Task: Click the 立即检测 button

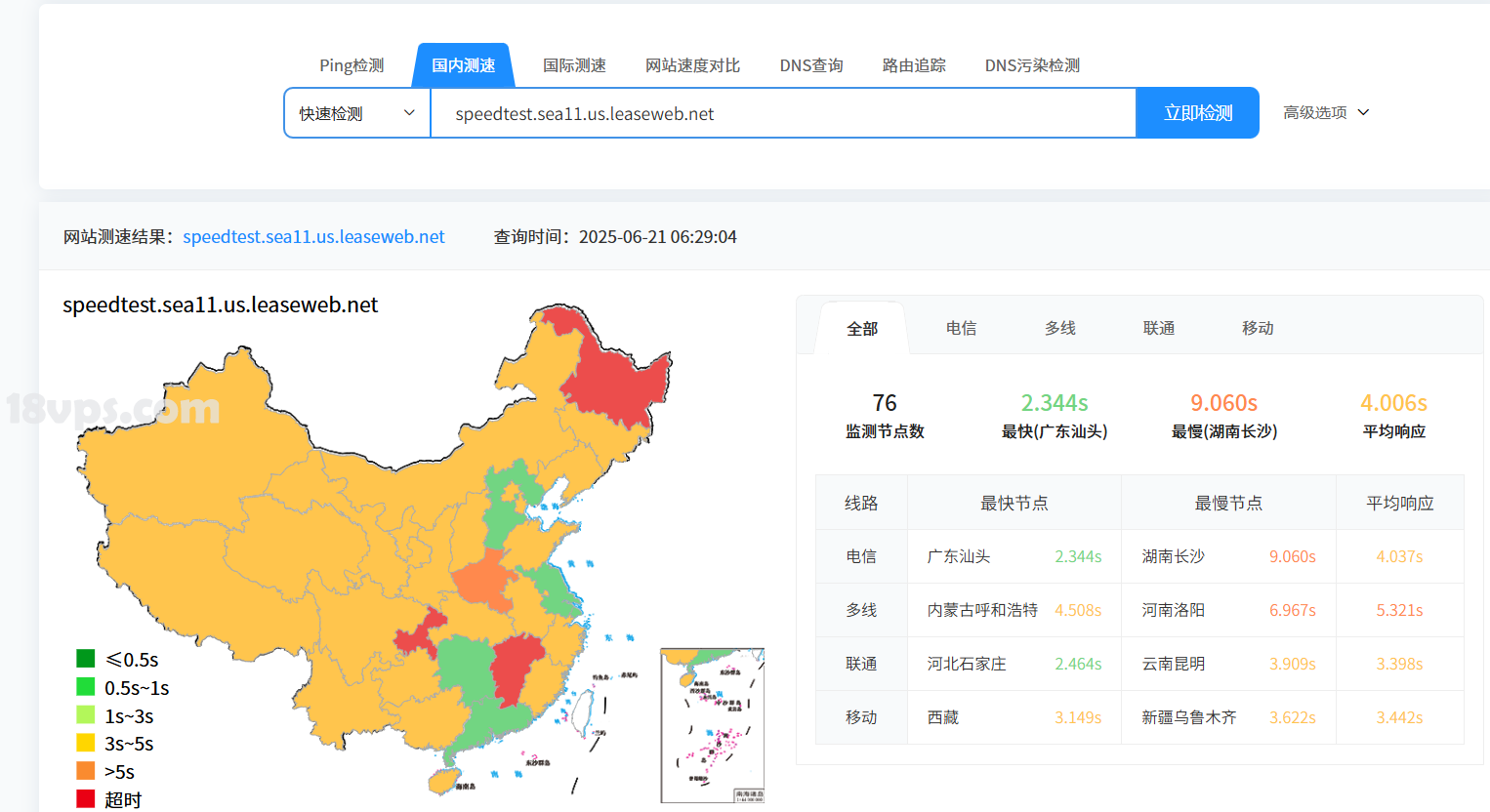Action: click(x=1198, y=113)
